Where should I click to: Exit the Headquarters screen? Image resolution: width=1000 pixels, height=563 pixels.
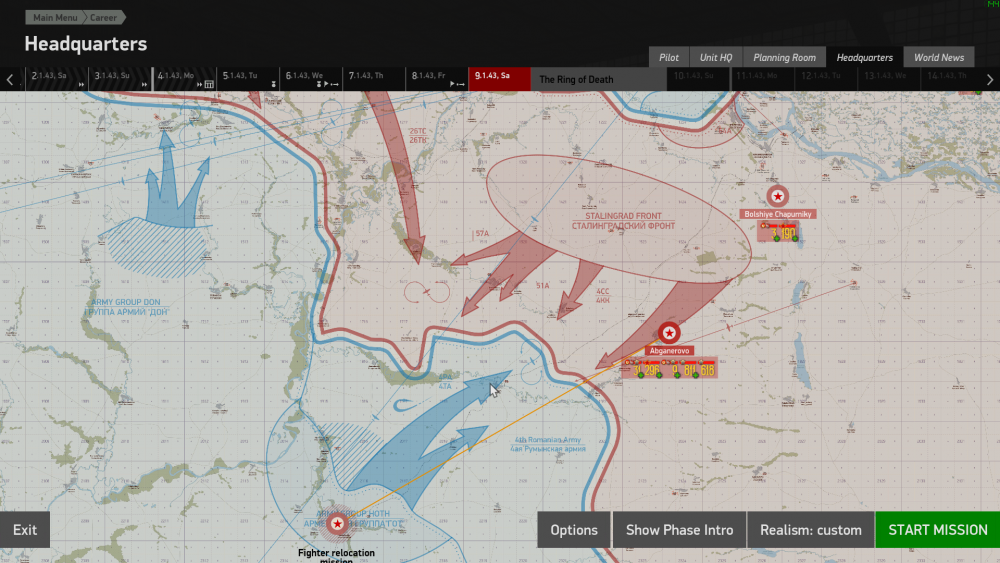click(x=25, y=530)
